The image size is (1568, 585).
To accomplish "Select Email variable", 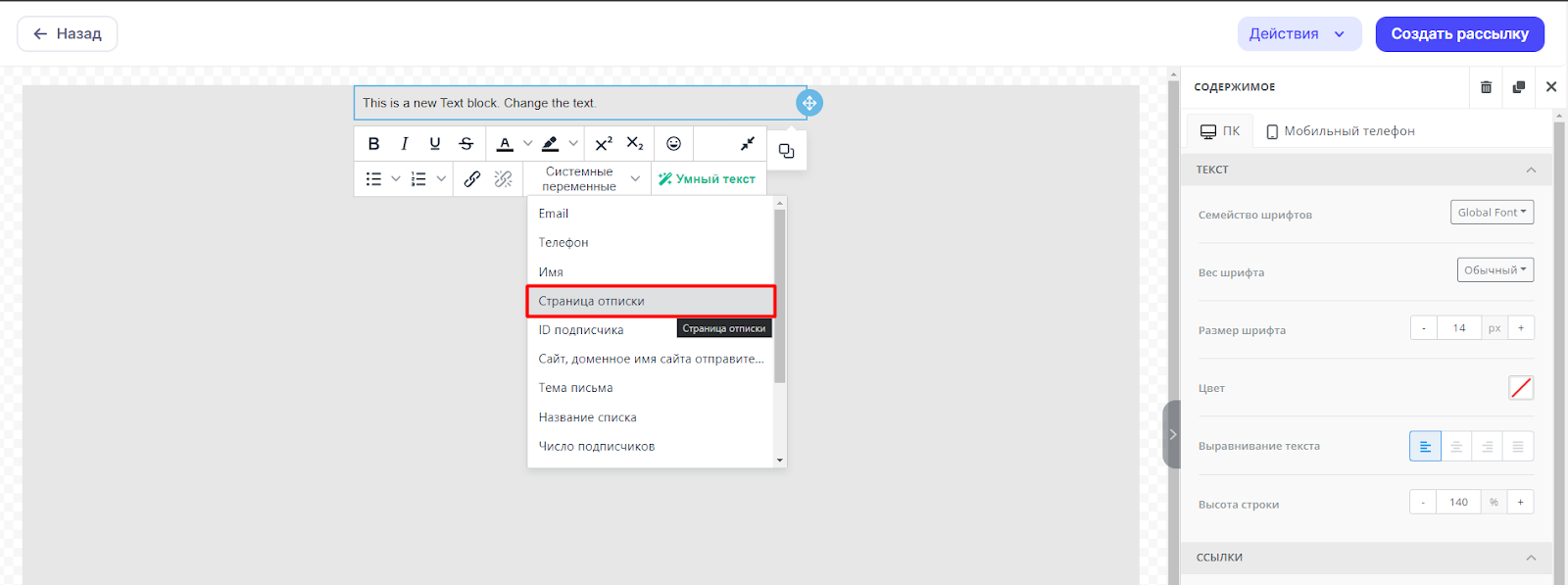I will click(x=651, y=214).
